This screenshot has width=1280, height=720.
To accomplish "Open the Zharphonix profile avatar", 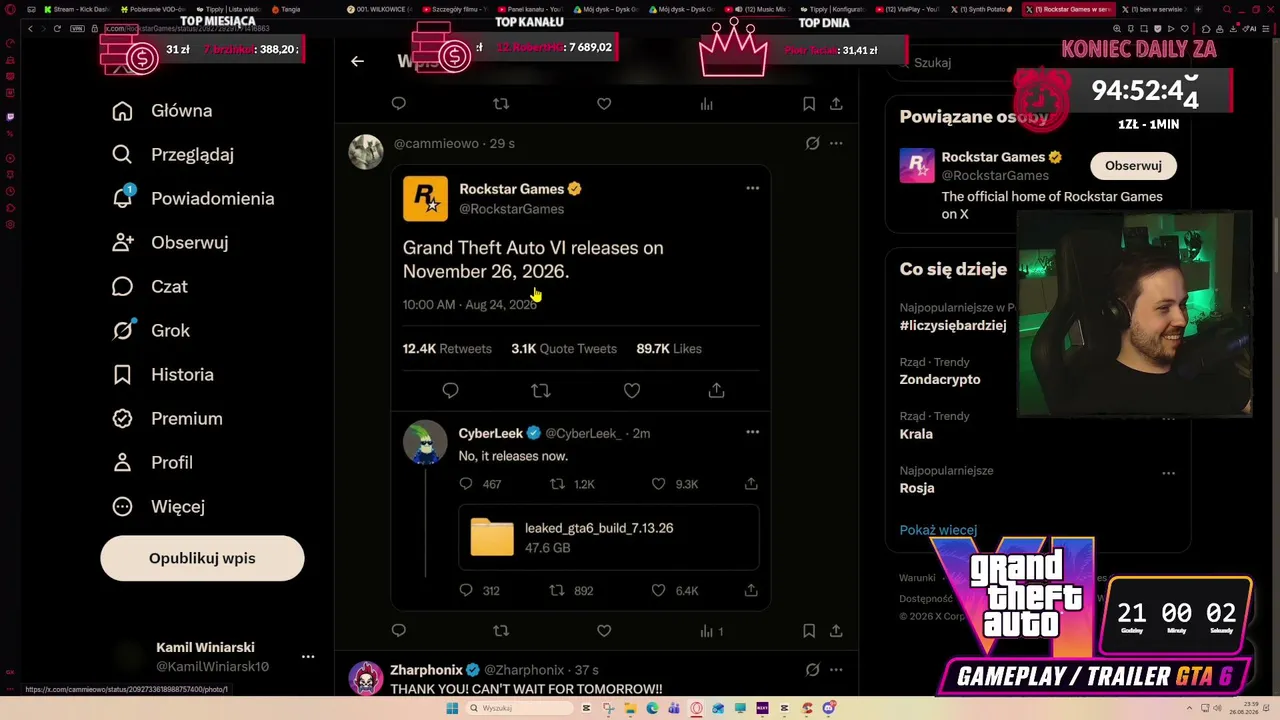I will tap(366, 678).
